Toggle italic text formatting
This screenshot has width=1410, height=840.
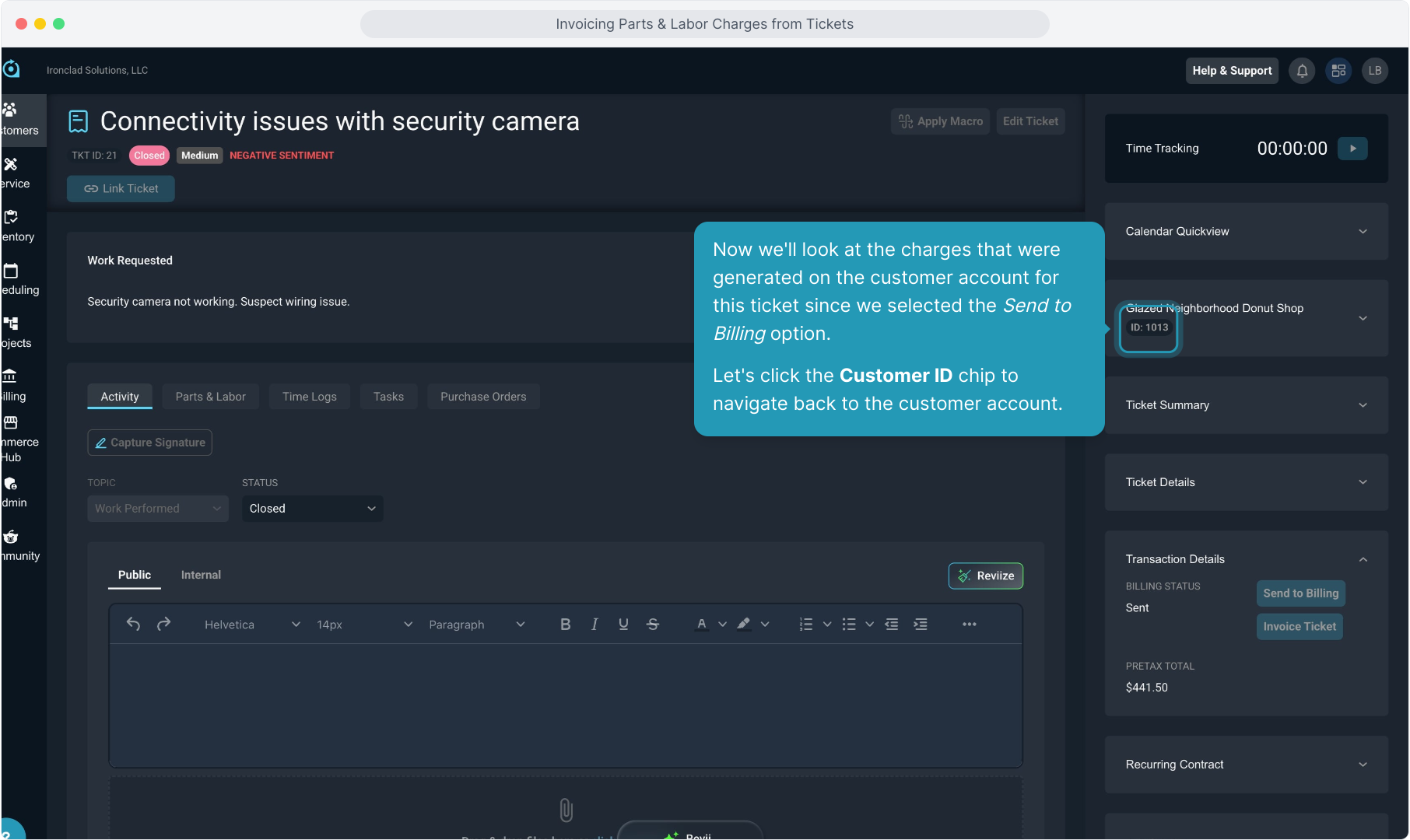(x=595, y=624)
